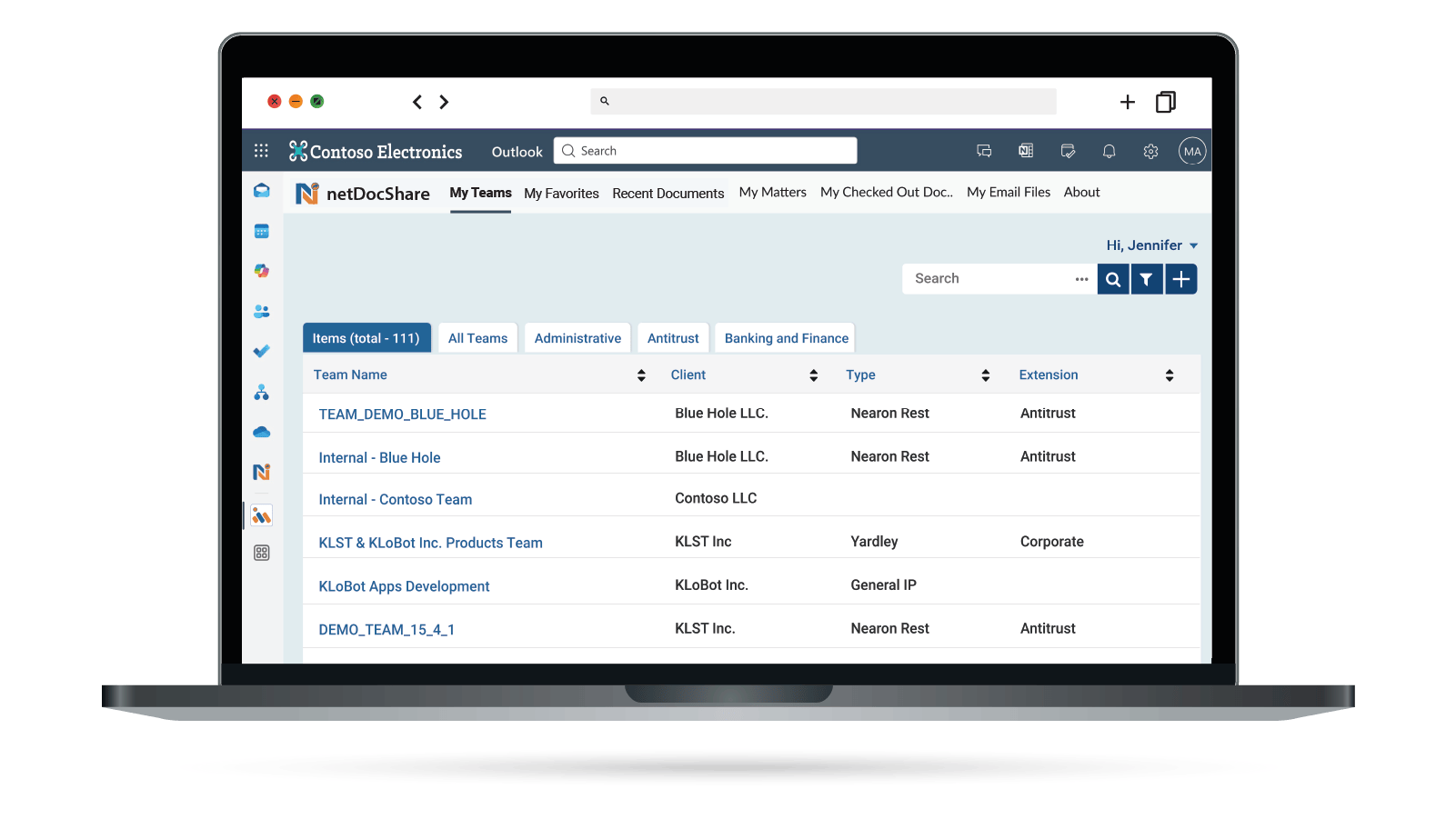Select the Banking and Finance tab
This screenshot has width=1456, height=819.
point(786,338)
